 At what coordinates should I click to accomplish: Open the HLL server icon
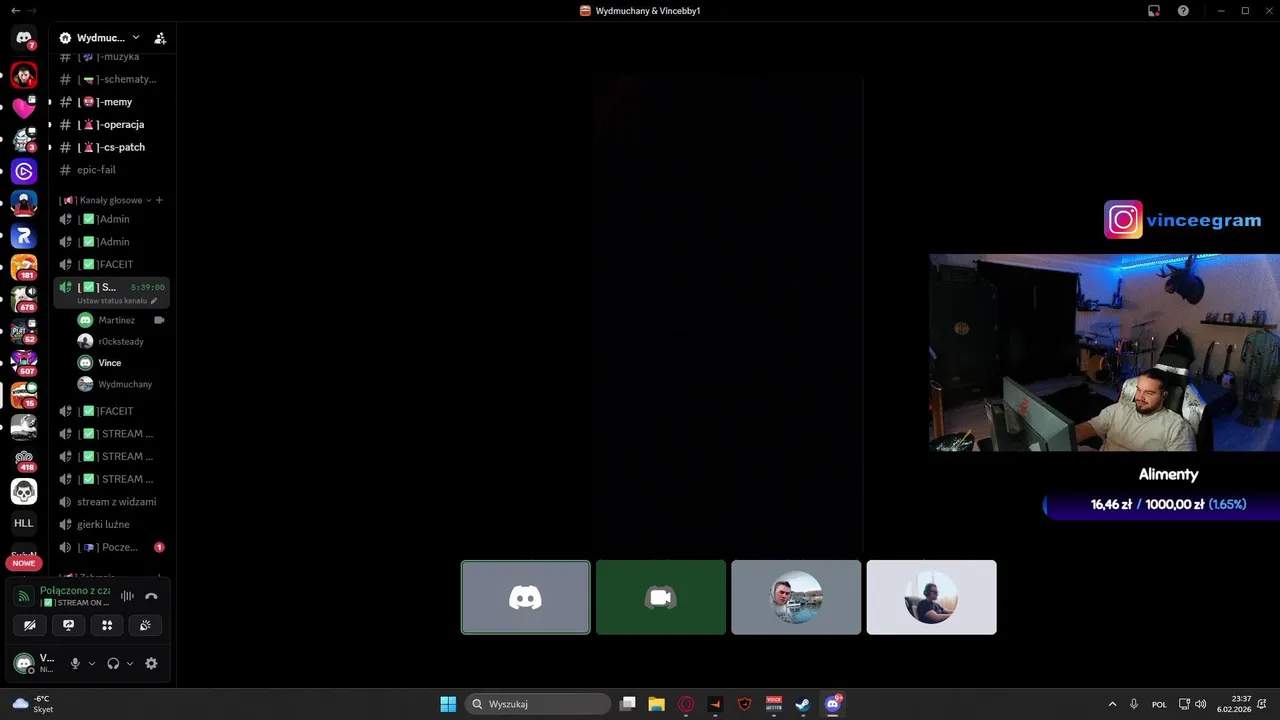click(24, 523)
